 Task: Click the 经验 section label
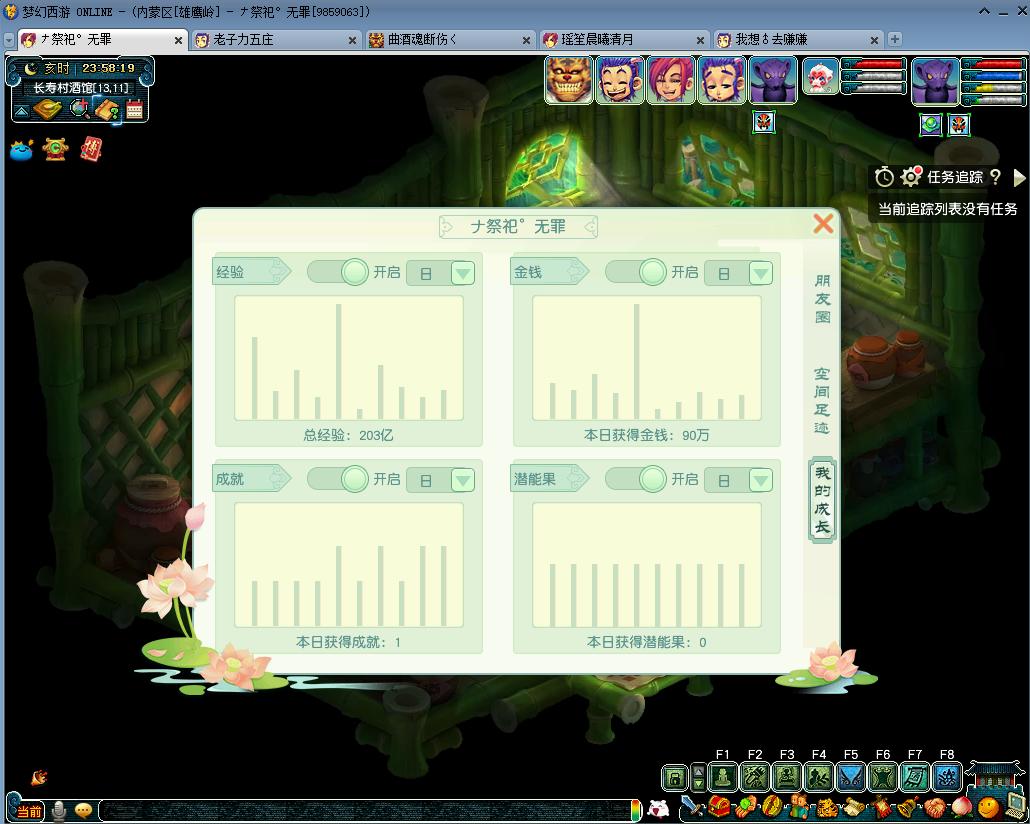251,271
